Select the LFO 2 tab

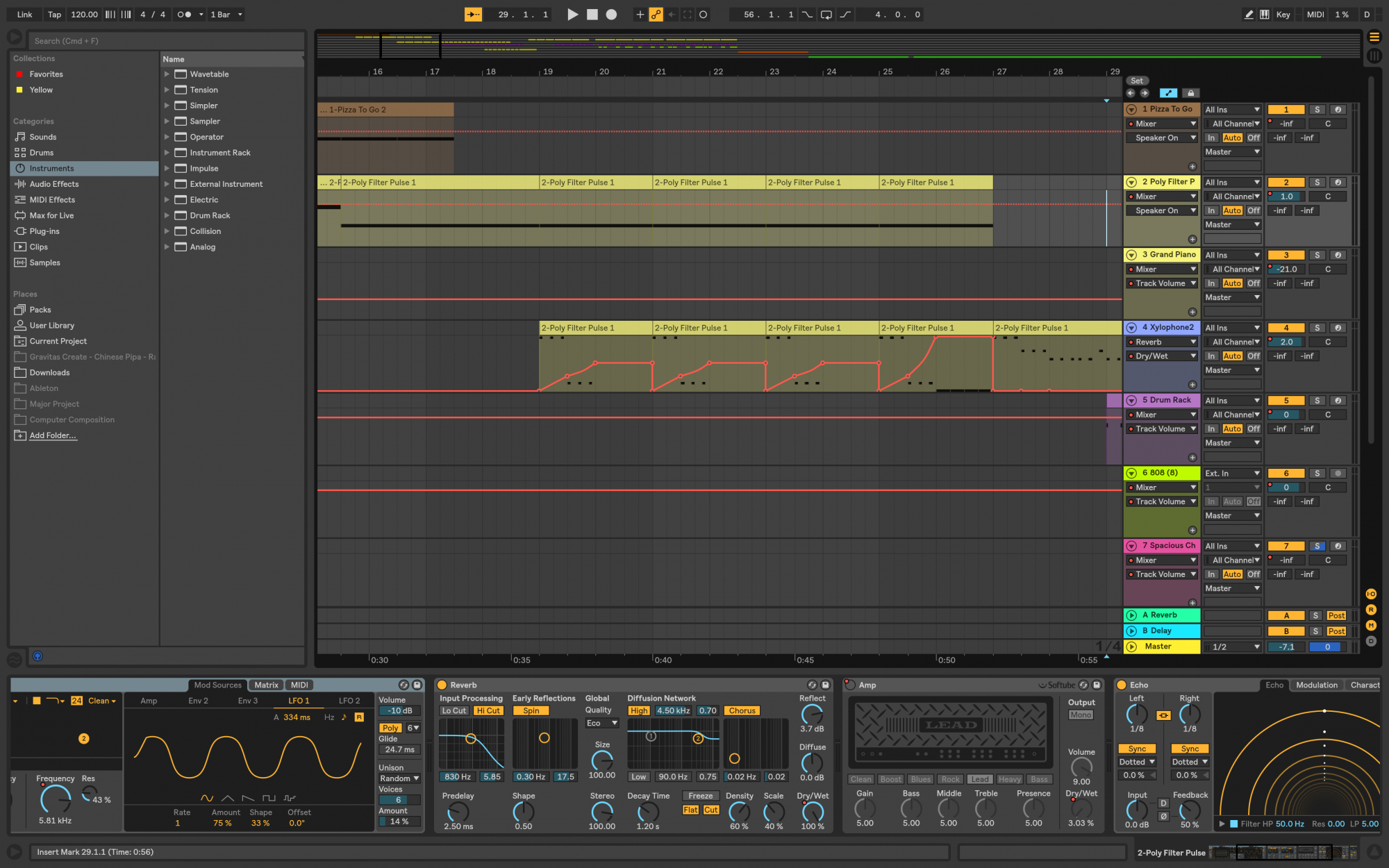349,701
